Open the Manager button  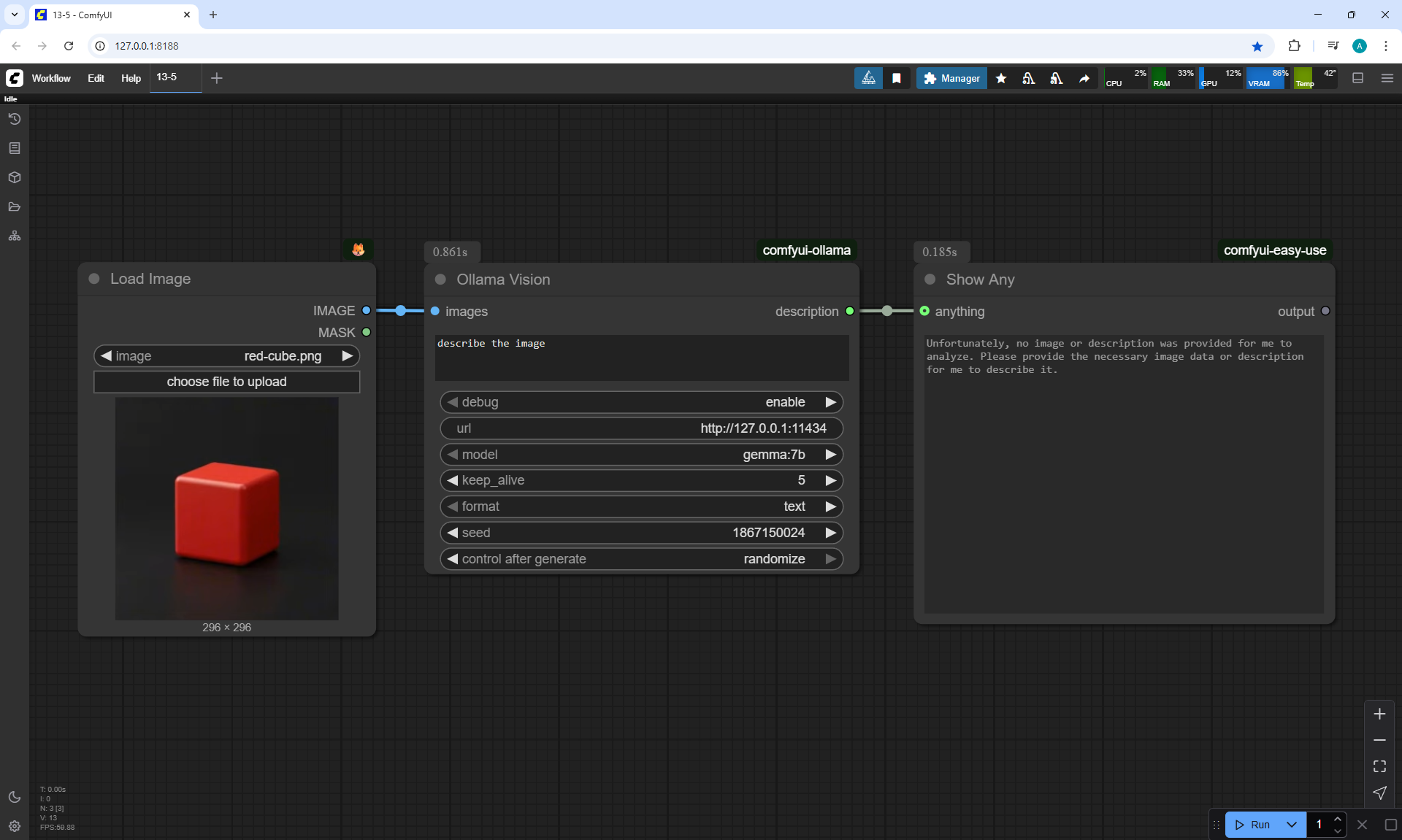click(x=951, y=78)
